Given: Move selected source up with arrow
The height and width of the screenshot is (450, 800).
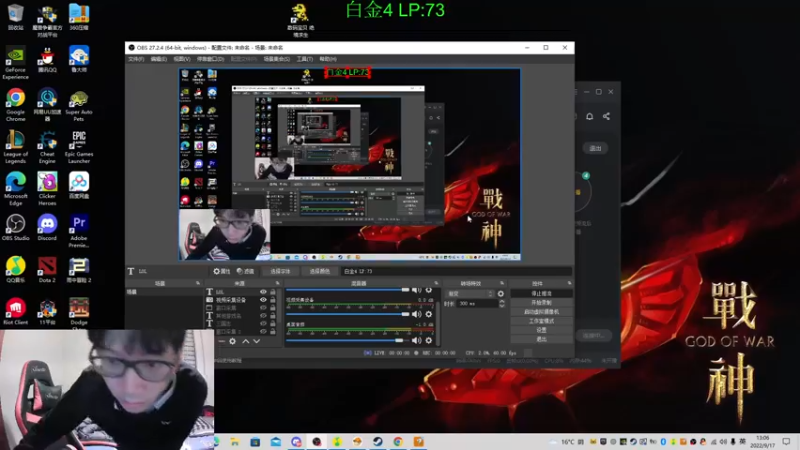Looking at the screenshot, I should (245, 341).
